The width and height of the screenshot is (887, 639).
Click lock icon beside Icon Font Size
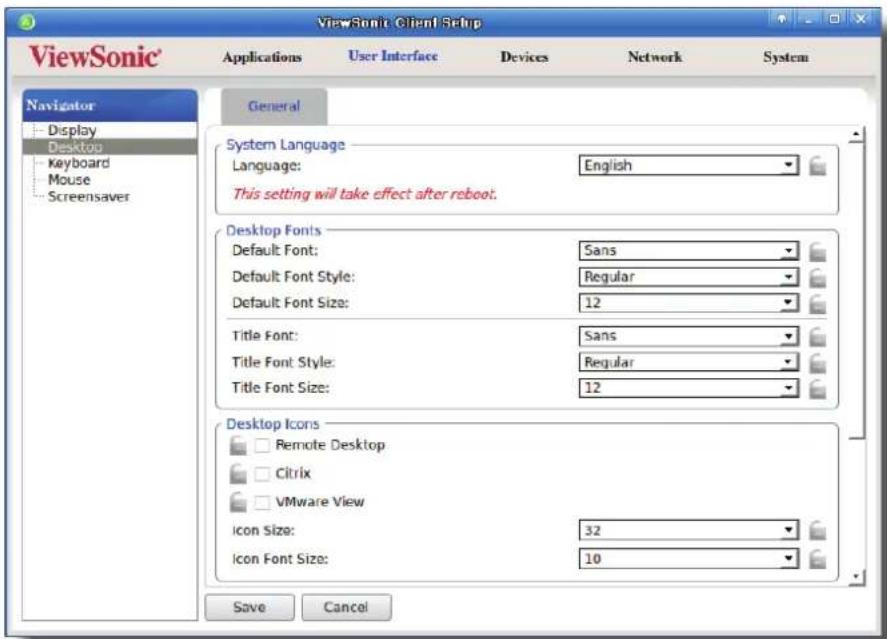pos(817,559)
